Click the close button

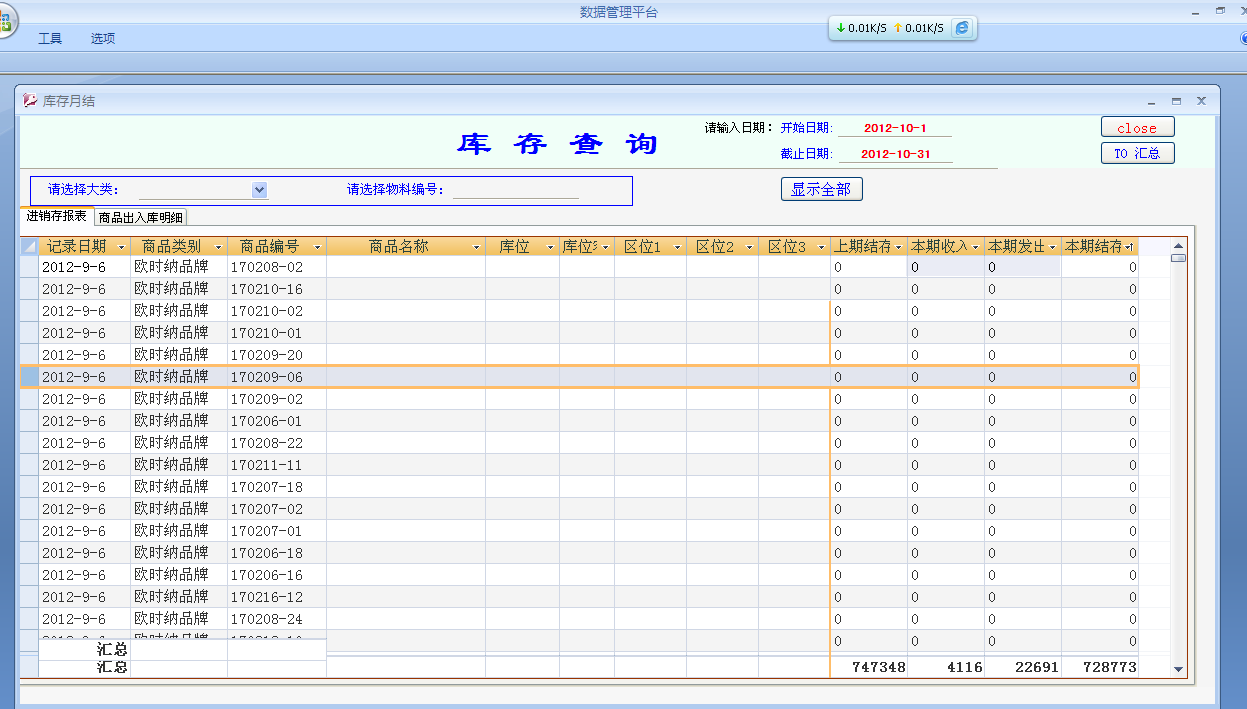tap(1137, 128)
